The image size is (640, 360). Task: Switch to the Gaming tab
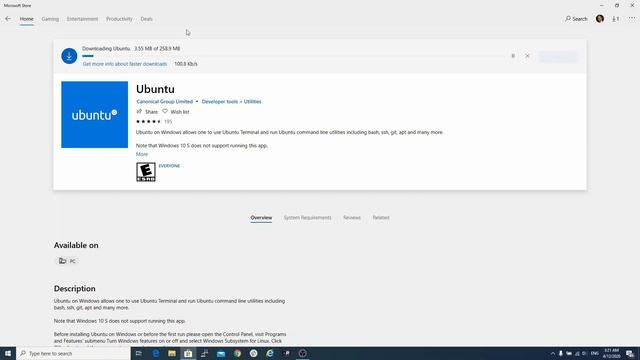tap(50, 19)
